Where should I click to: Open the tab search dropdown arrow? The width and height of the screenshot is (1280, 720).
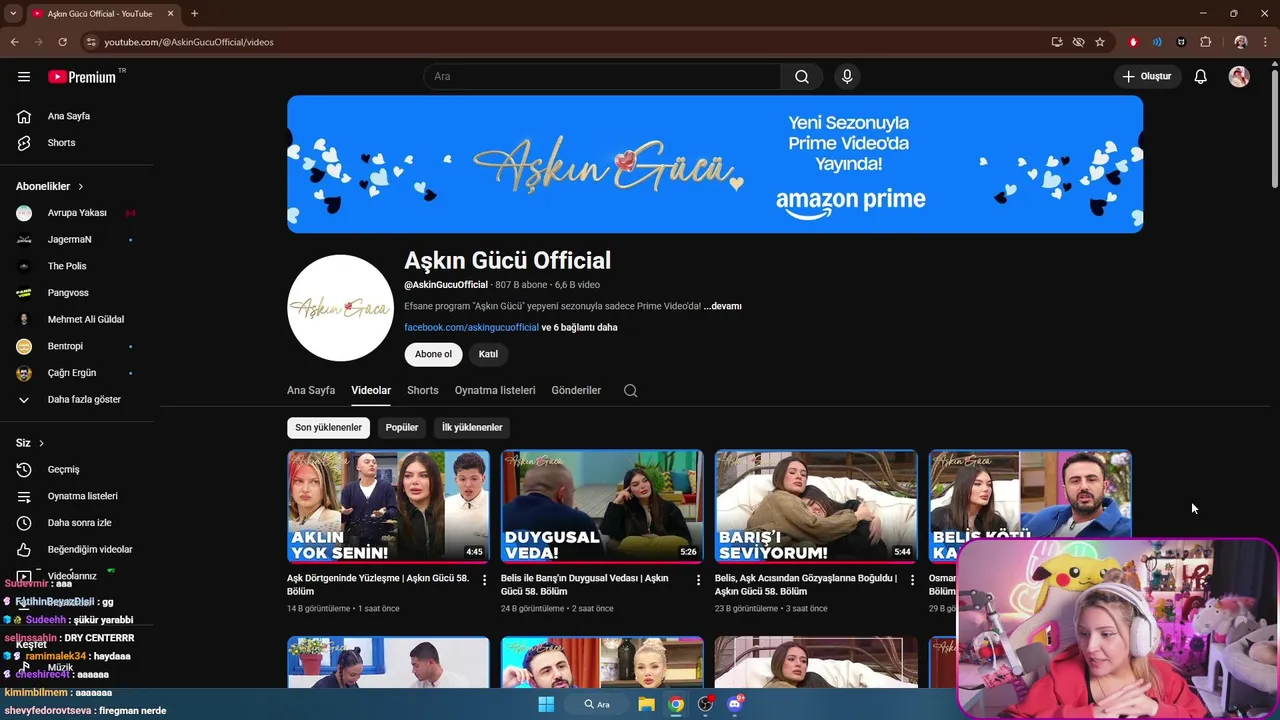(13, 13)
